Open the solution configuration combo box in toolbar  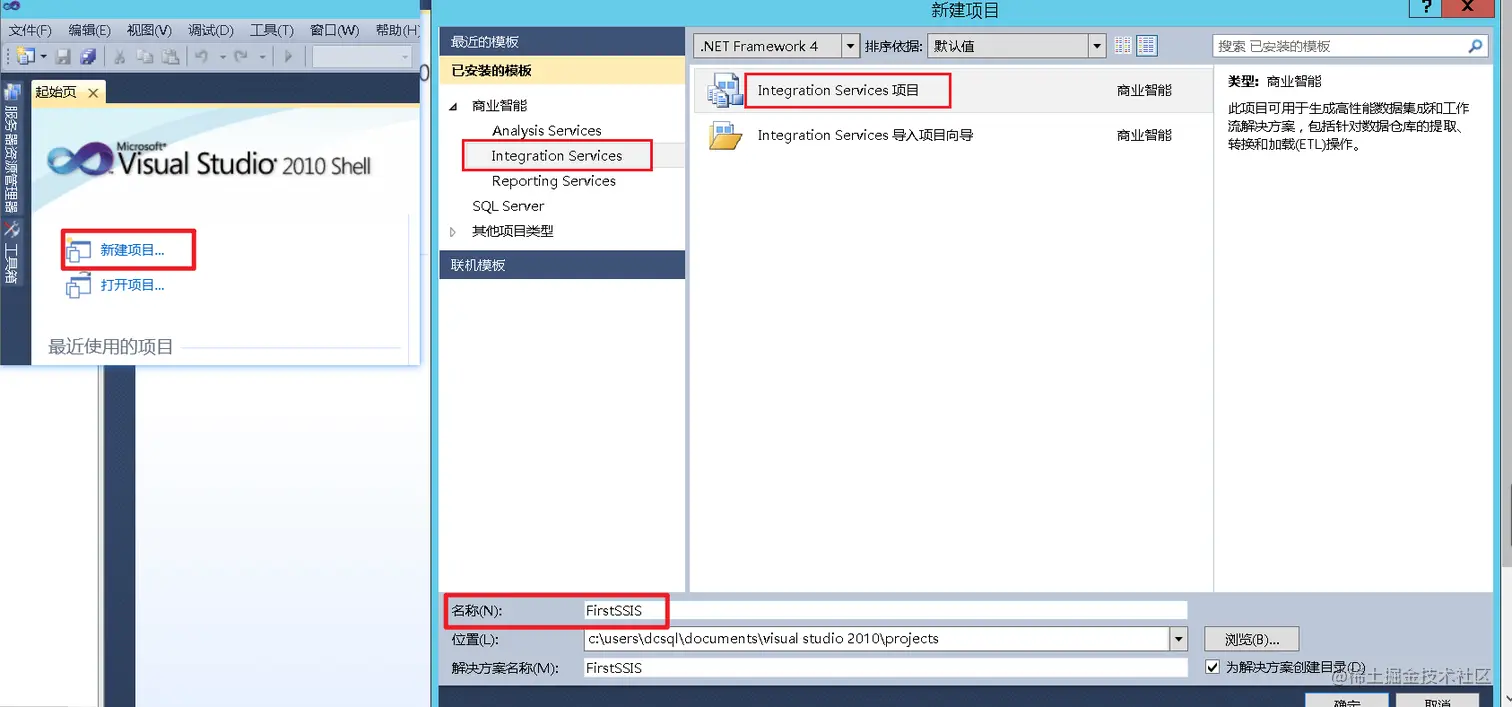point(362,57)
